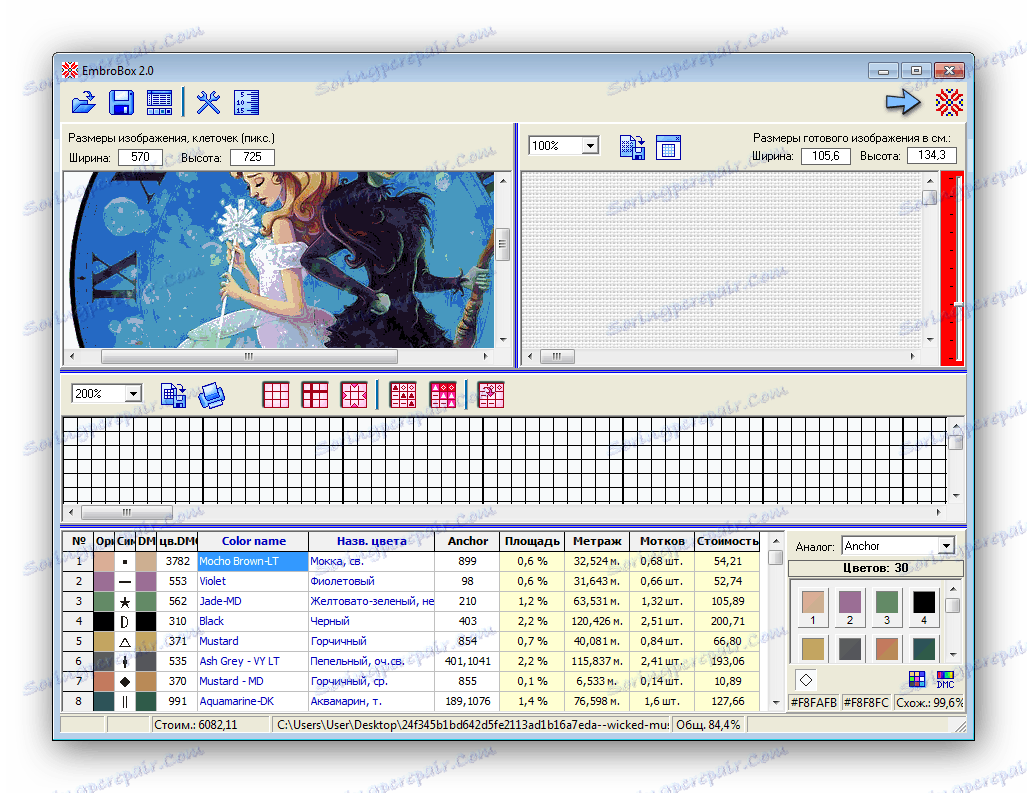
Task: Click the source image of the girl with dandelion
Action: point(279,259)
